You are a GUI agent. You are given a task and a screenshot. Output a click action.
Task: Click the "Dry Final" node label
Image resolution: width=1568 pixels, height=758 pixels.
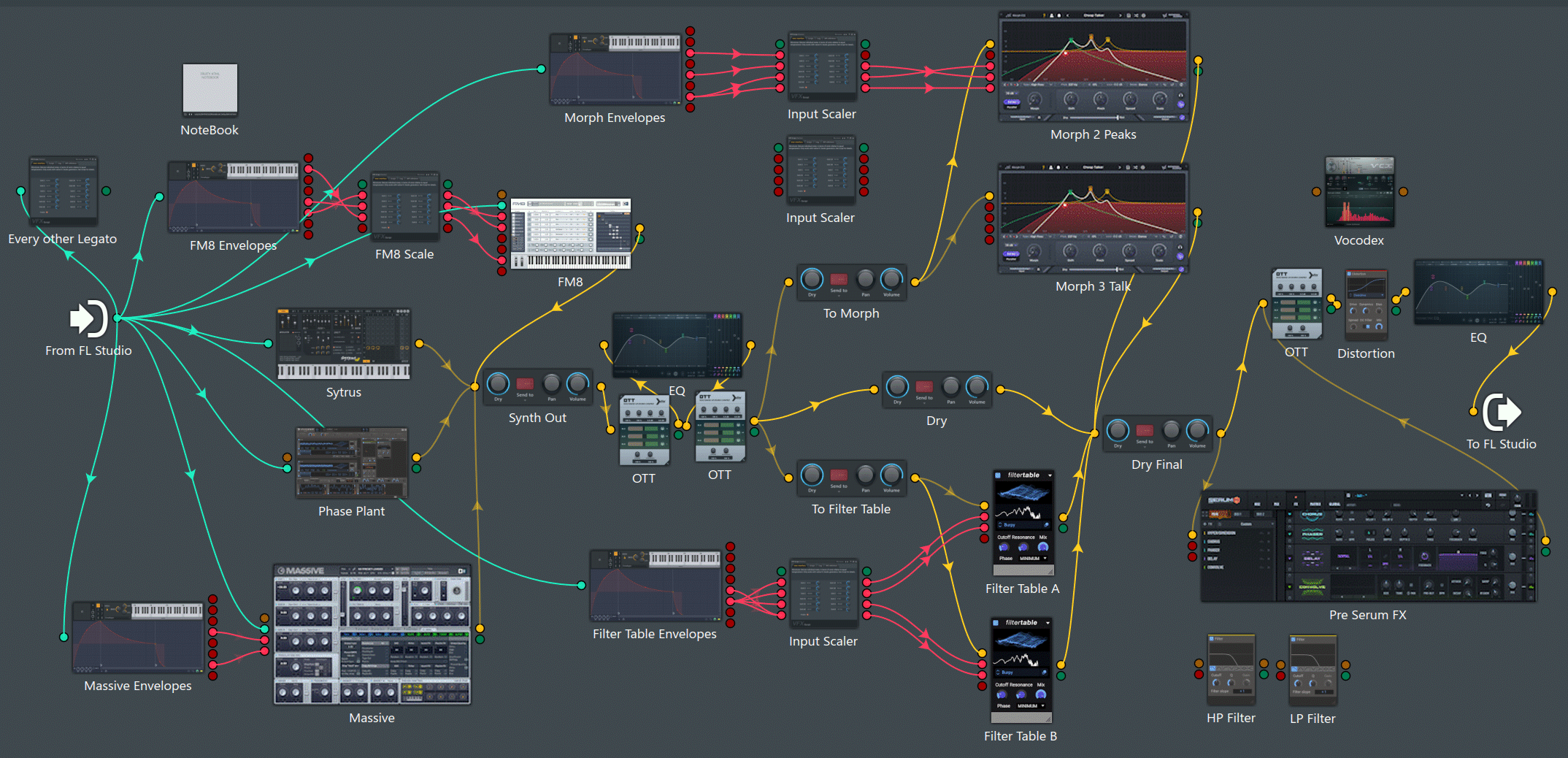point(1157,464)
